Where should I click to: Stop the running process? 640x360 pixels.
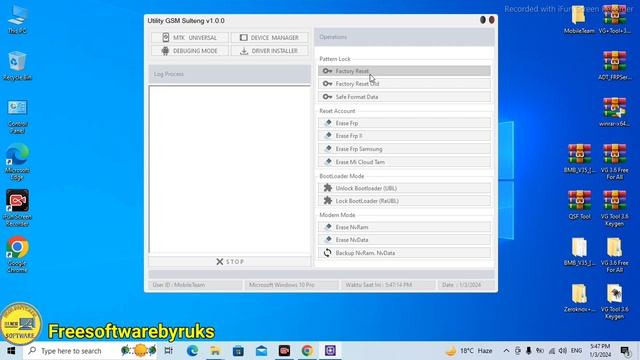click(x=230, y=262)
